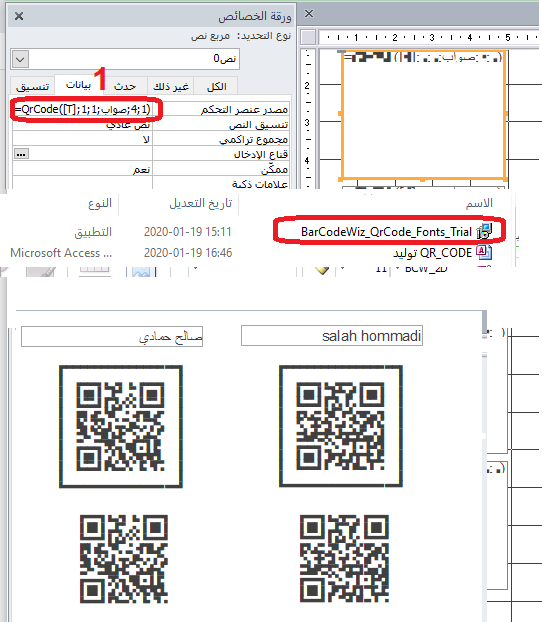Switch to the حدث tab
Screen dimensions: 542x622
125,86
